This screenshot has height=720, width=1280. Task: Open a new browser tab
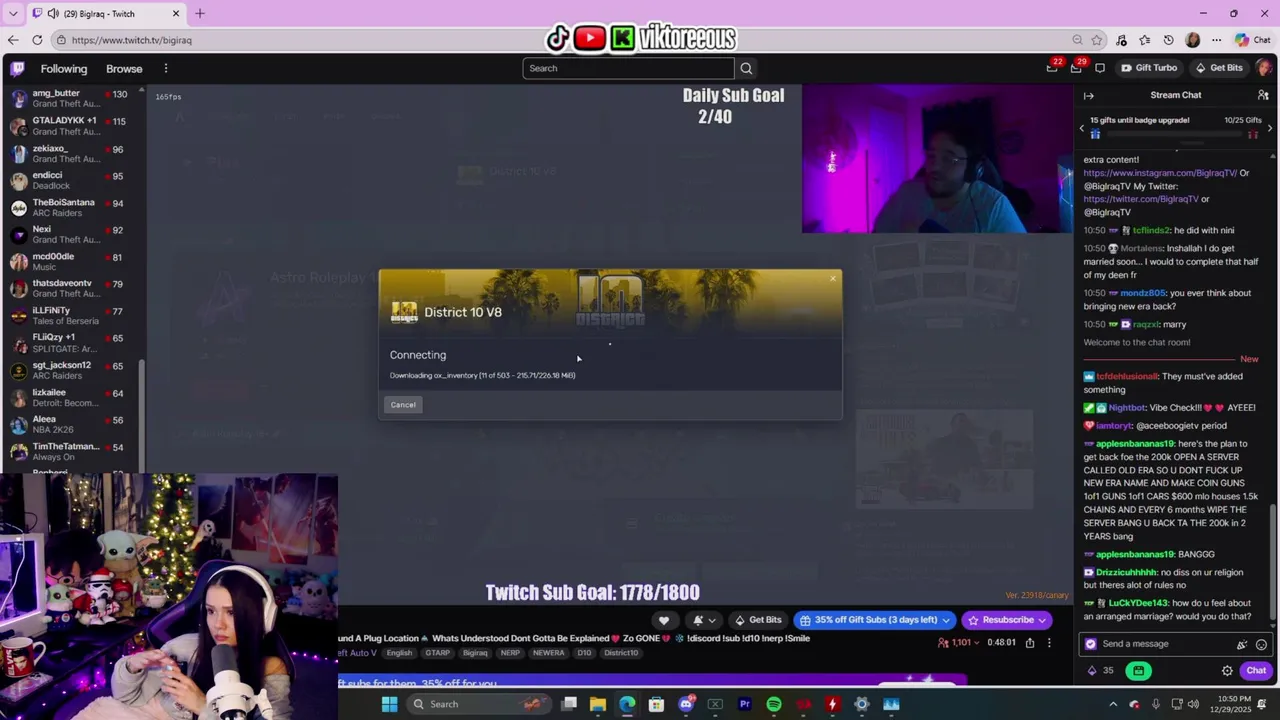point(200,13)
